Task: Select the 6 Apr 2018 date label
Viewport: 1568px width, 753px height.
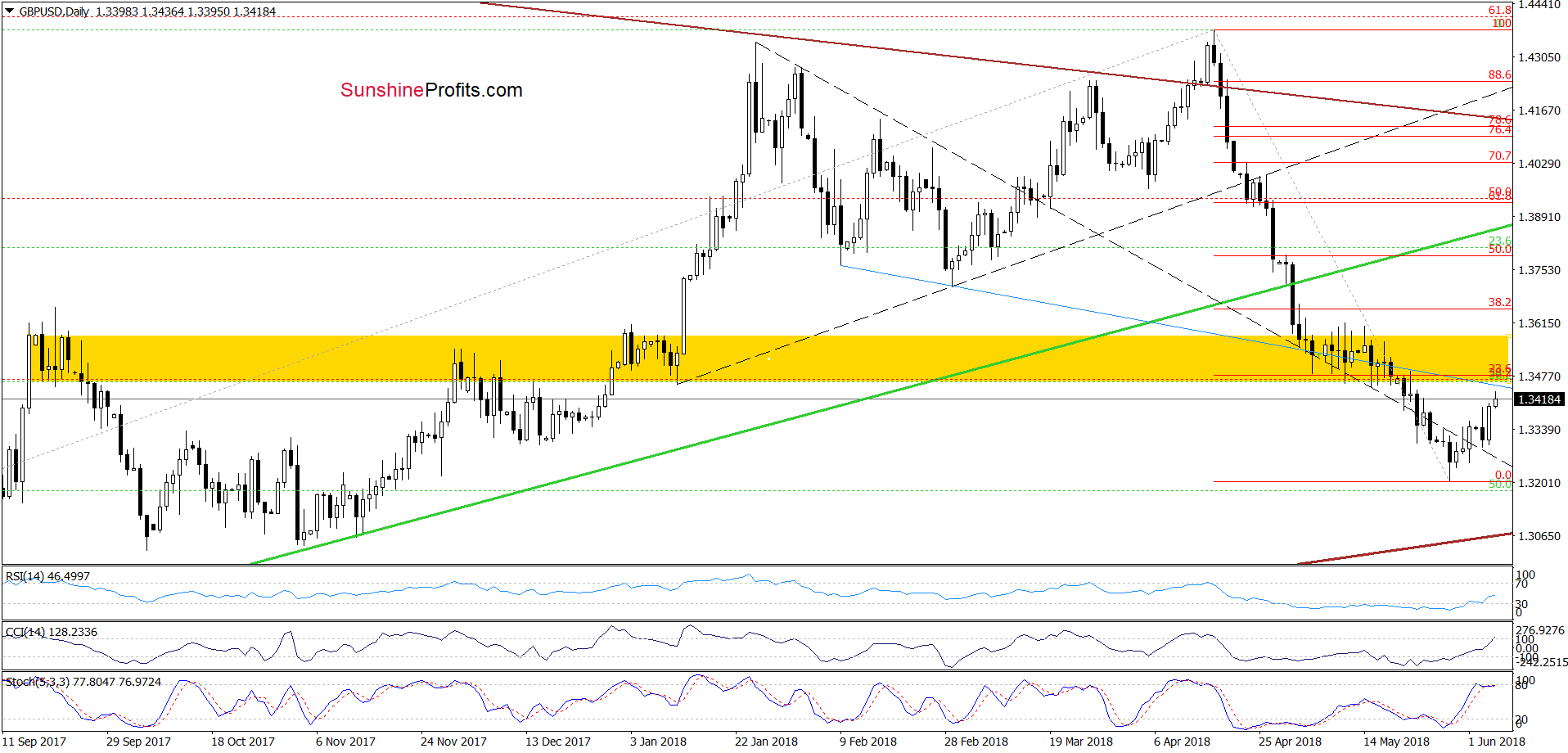Action: [x=1182, y=742]
